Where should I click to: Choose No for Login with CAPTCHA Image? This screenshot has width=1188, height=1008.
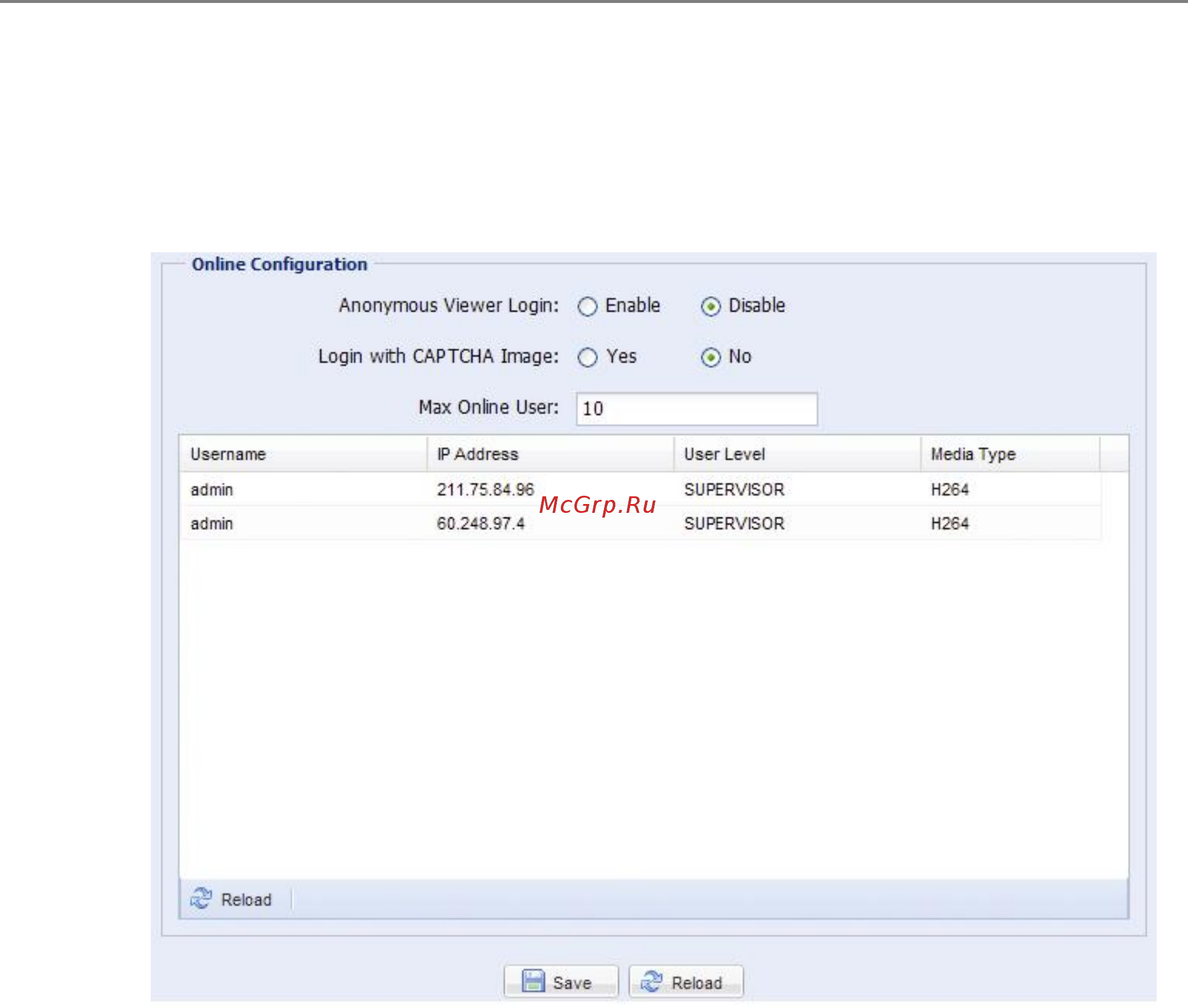point(711,357)
